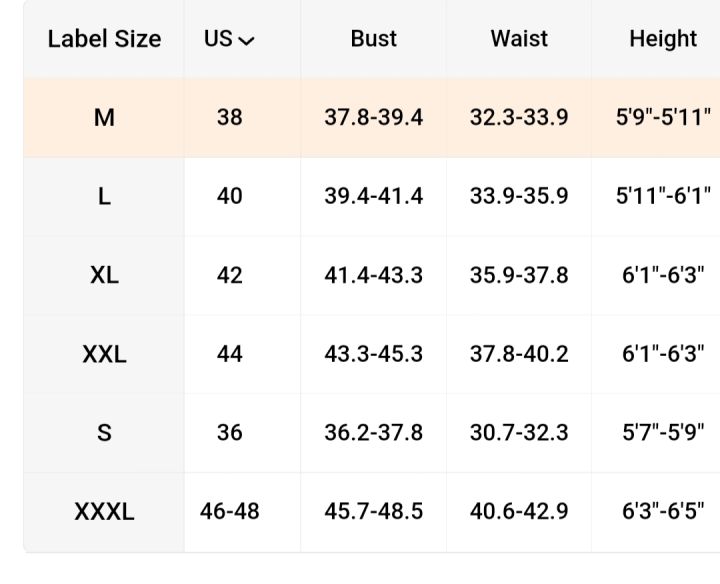The height and width of the screenshot is (584, 720).
Task: Select the XL label size cell
Action: coord(104,275)
